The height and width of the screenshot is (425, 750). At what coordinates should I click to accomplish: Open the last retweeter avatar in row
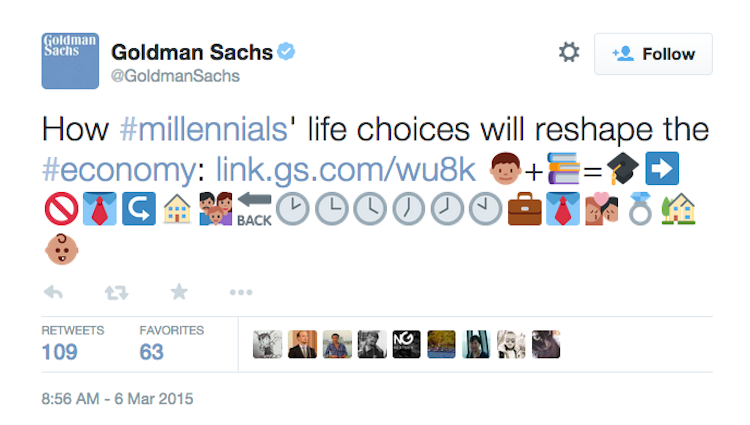(546, 344)
